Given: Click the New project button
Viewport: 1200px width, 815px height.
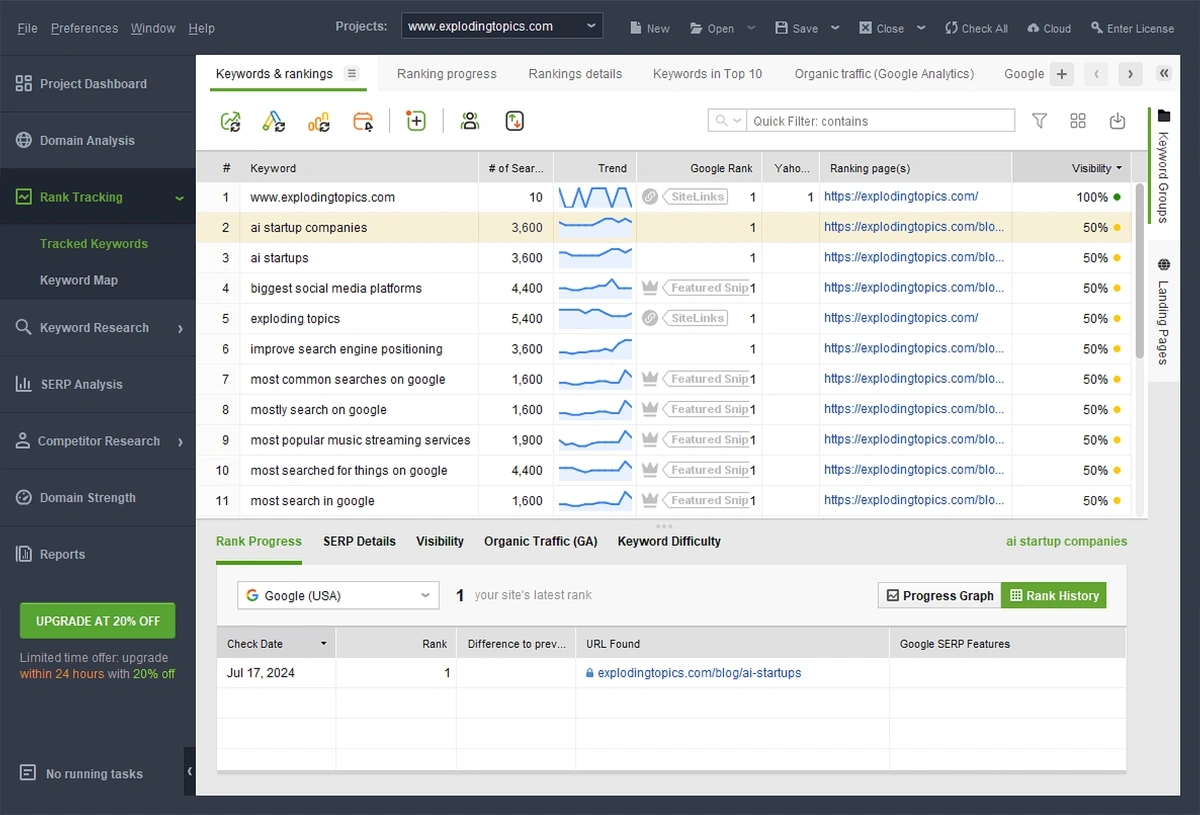Looking at the screenshot, I should (649, 28).
